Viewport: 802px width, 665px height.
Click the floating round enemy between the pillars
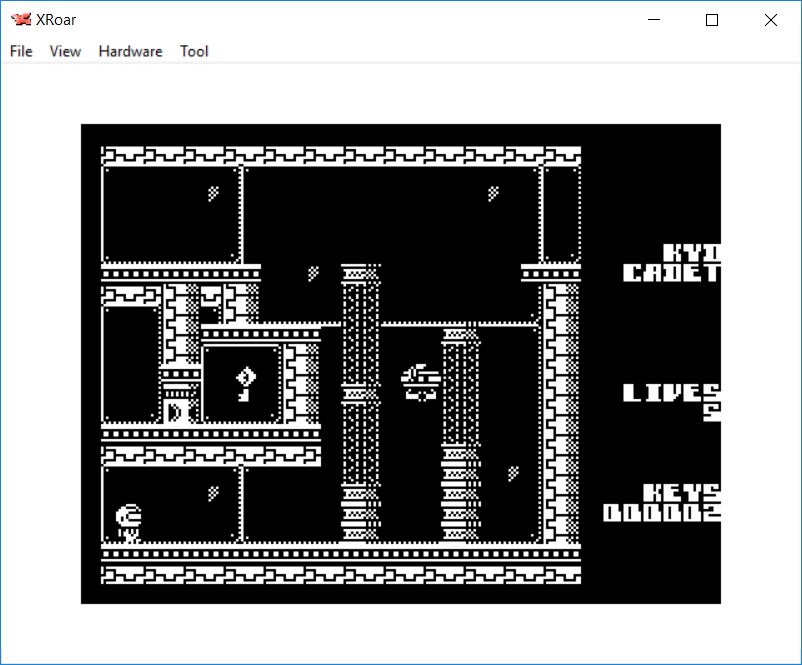pyautogui.click(x=421, y=381)
